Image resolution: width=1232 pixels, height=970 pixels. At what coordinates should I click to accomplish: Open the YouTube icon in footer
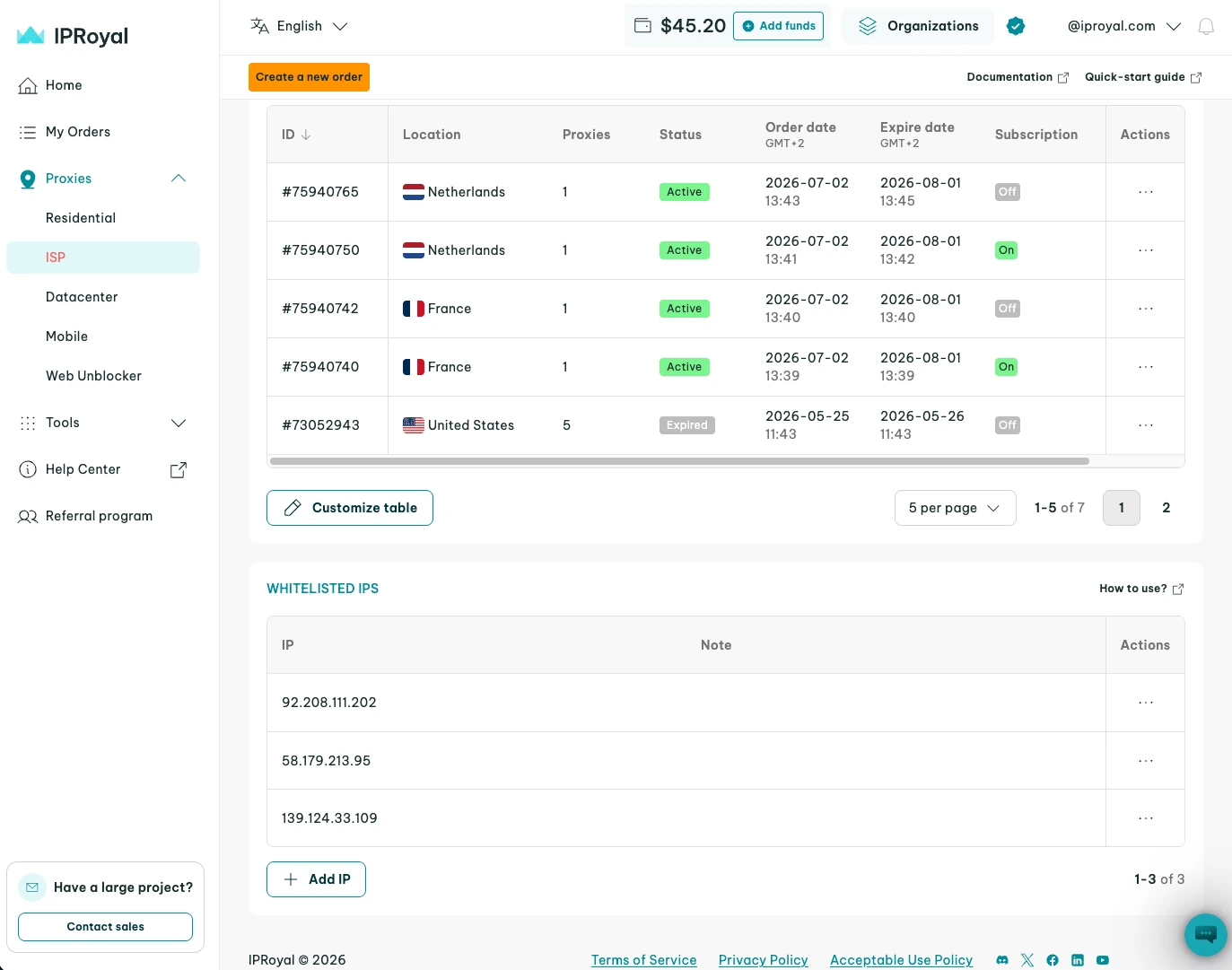click(1103, 960)
